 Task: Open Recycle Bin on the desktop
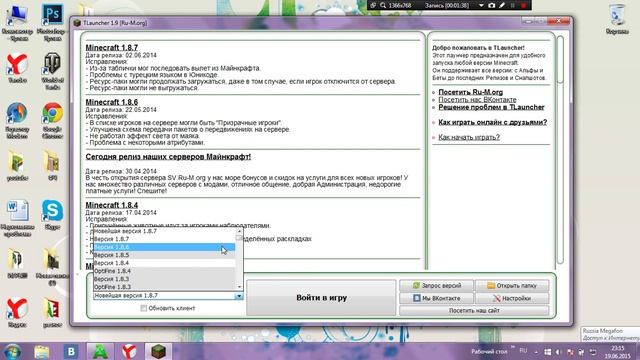tap(617, 20)
